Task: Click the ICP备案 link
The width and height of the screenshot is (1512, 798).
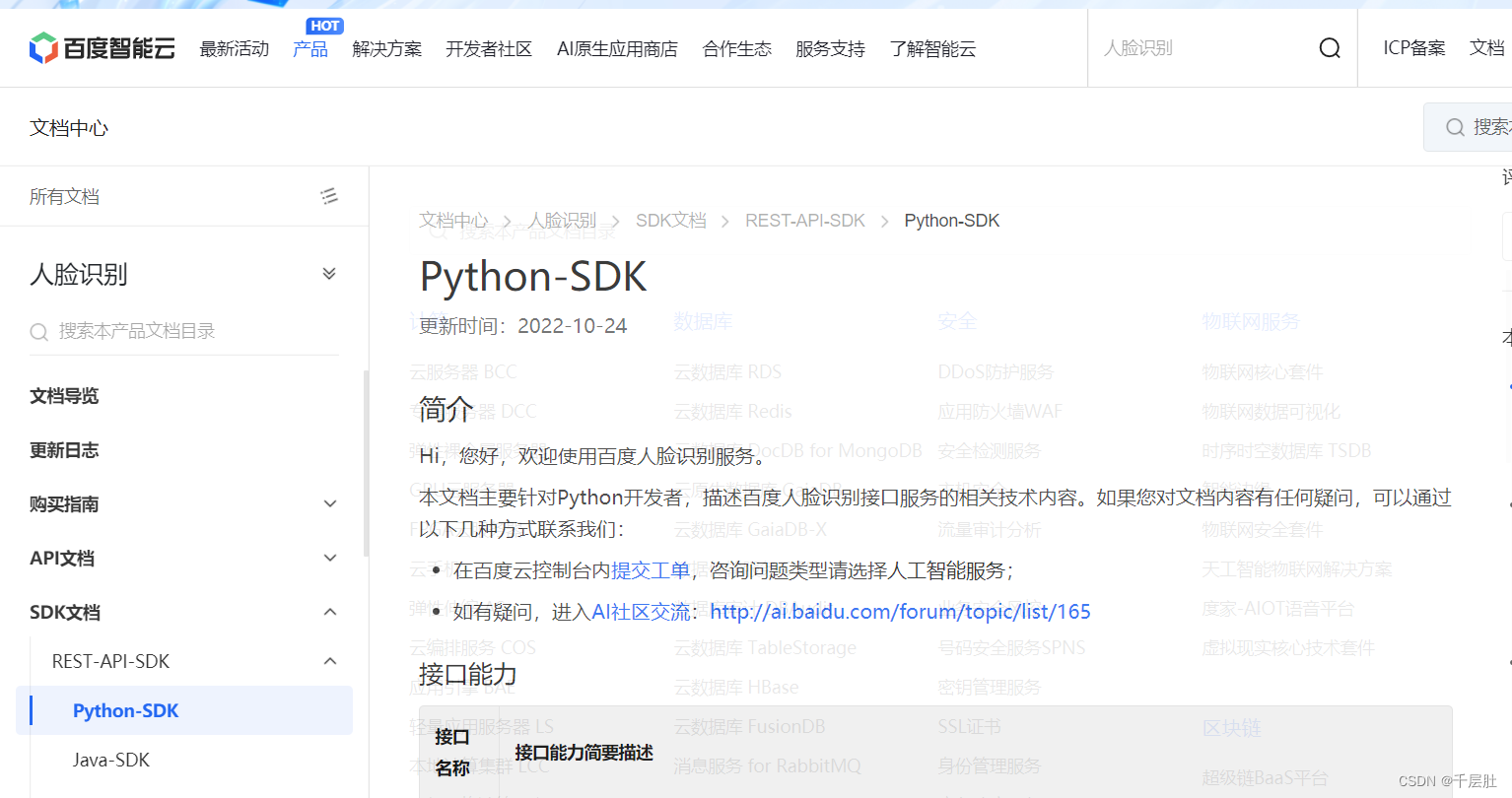Action: [1414, 48]
